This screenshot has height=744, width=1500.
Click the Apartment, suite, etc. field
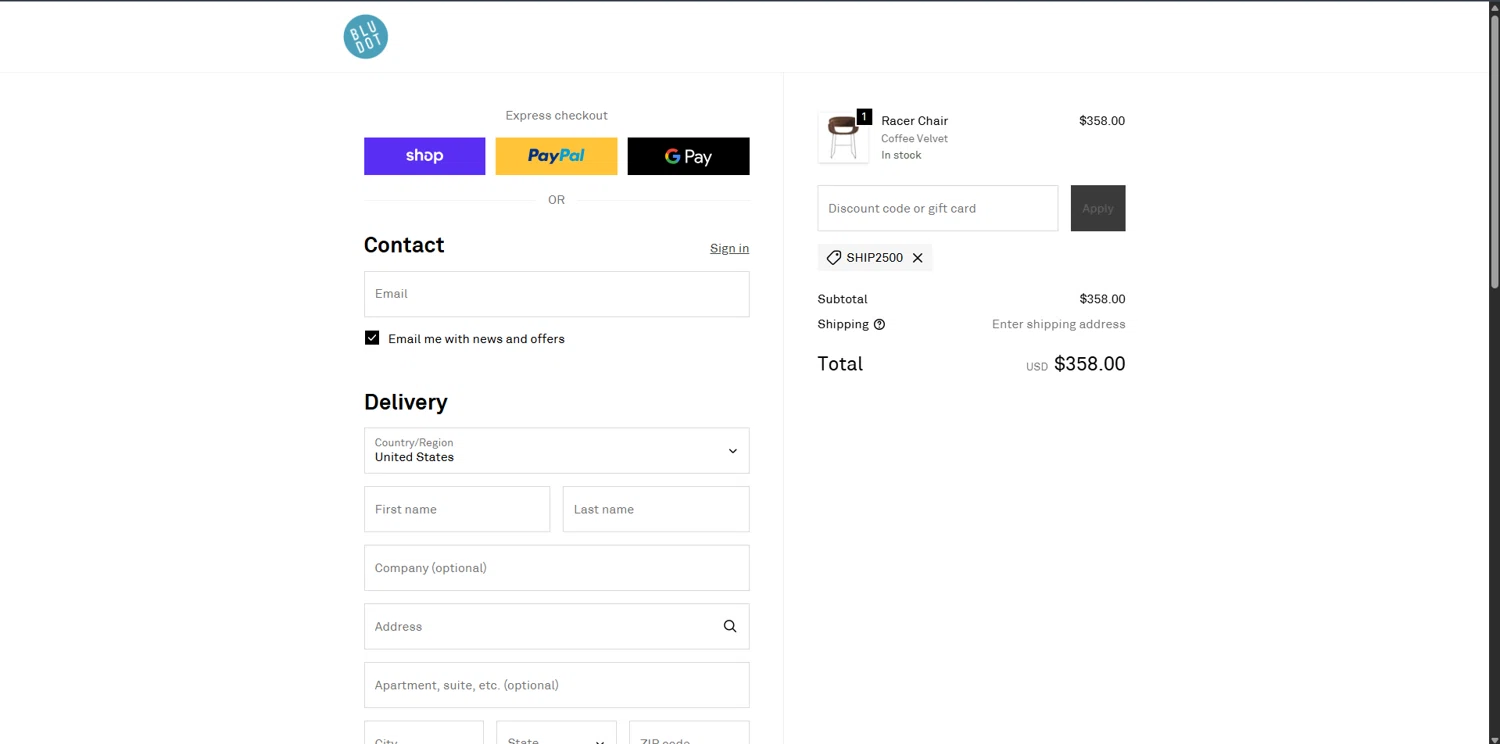(556, 685)
